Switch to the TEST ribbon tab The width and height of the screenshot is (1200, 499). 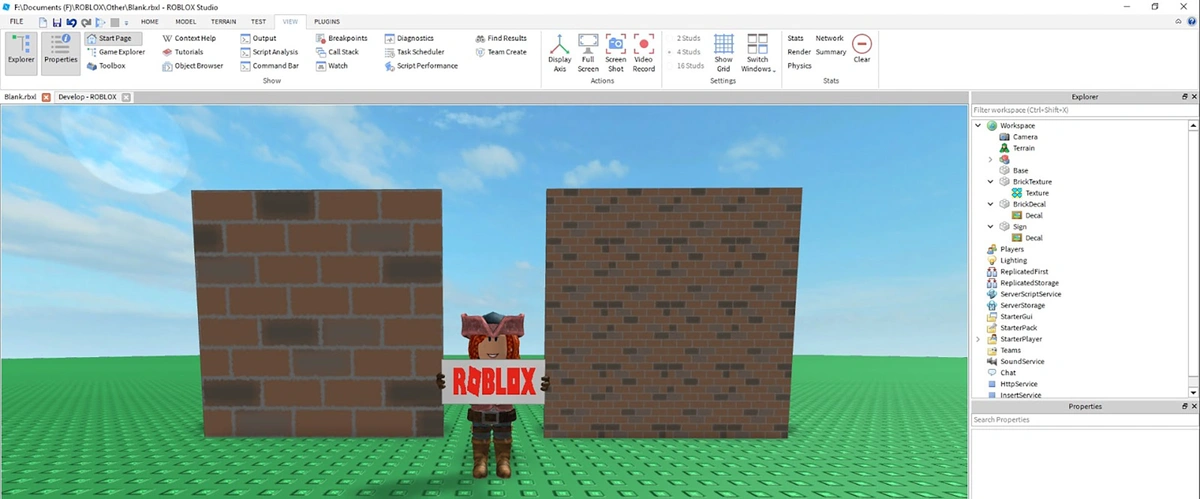[258, 21]
